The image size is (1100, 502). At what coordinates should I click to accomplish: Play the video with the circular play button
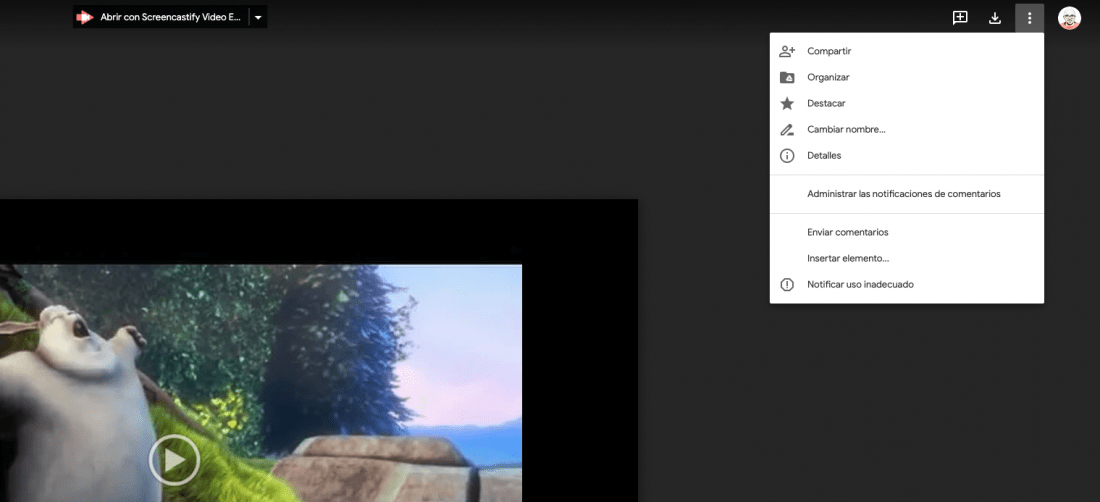pos(175,460)
